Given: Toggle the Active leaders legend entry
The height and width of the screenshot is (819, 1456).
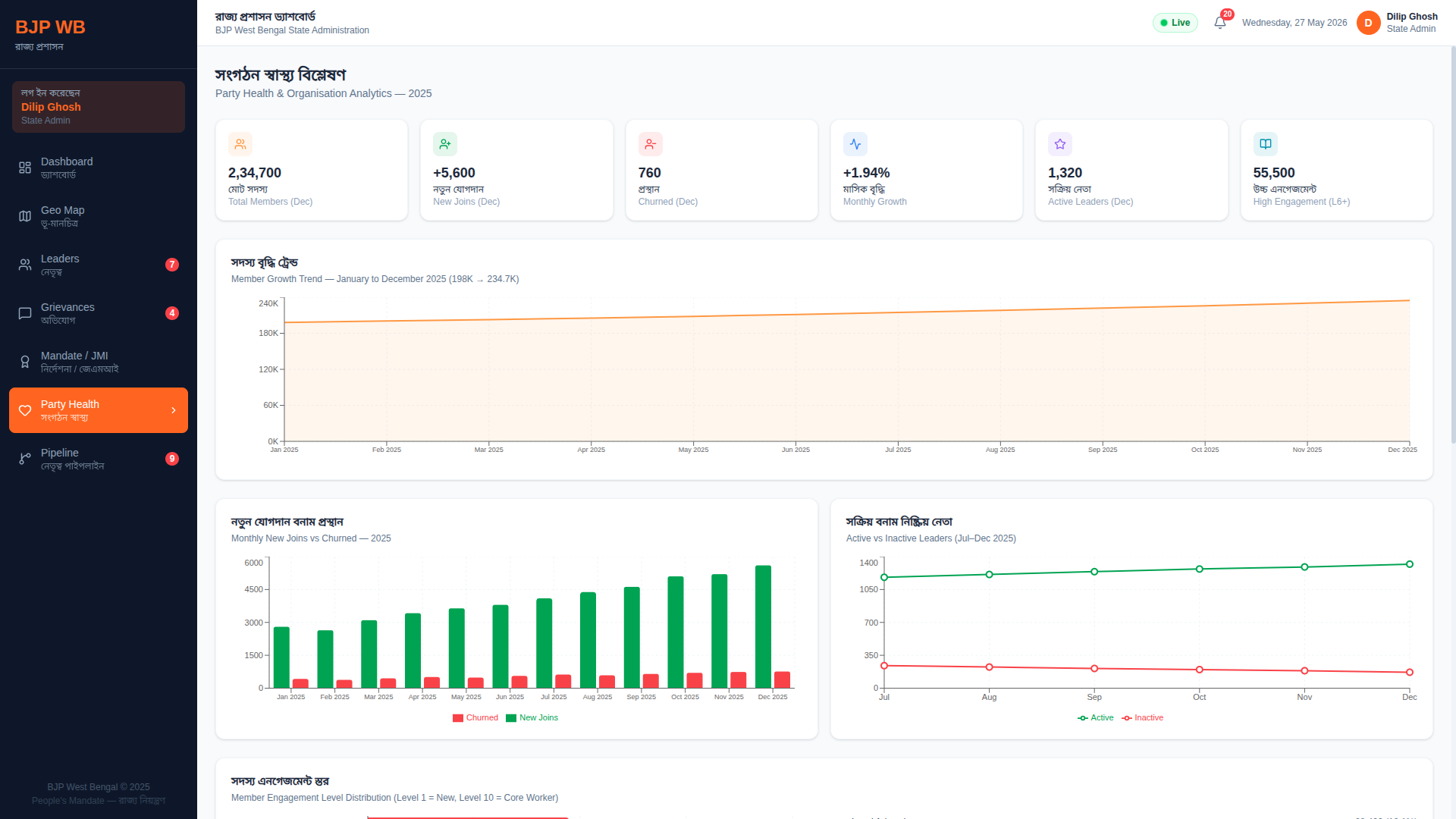Looking at the screenshot, I should [1096, 718].
